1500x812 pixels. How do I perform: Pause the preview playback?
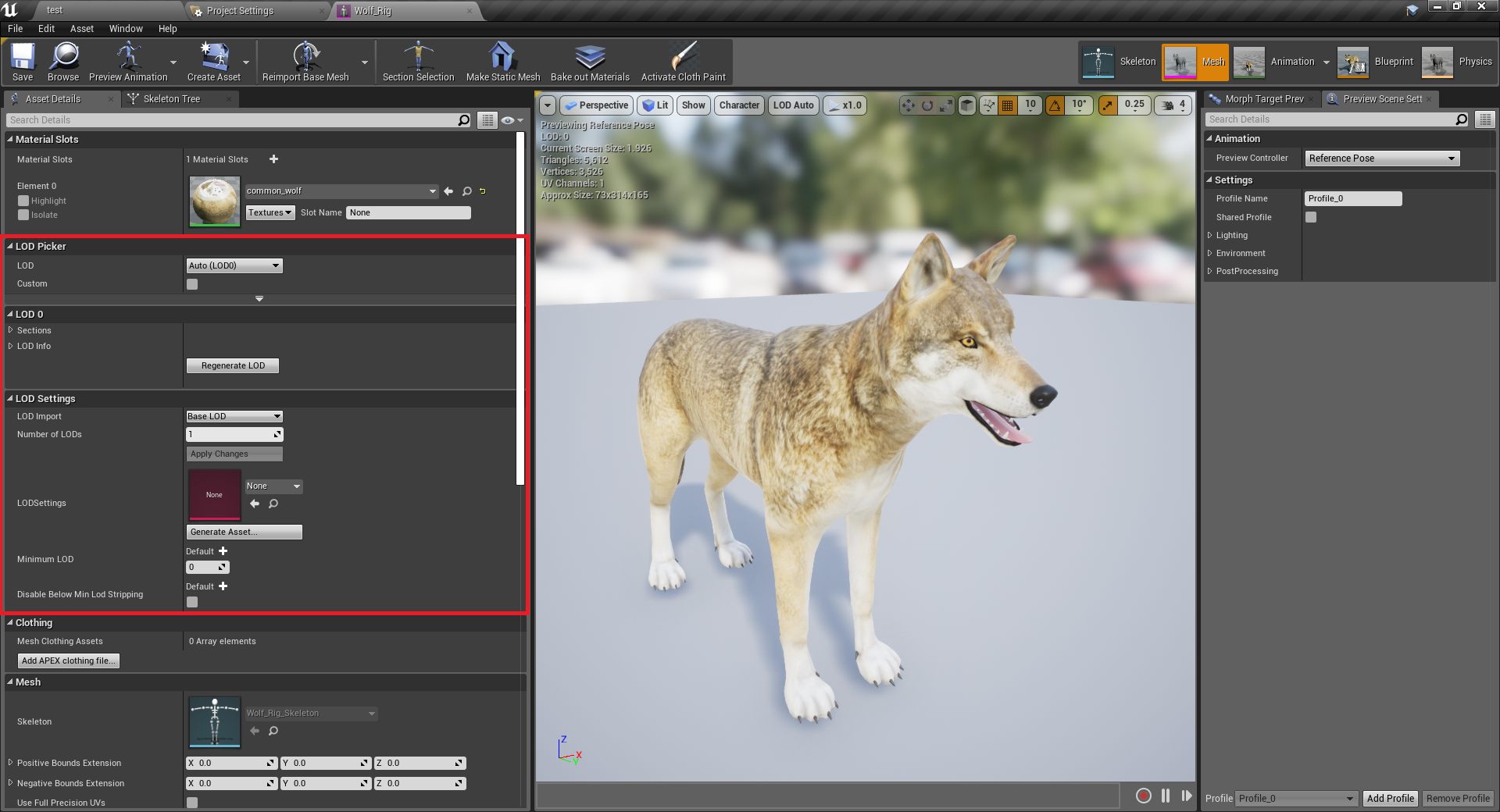[1165, 796]
